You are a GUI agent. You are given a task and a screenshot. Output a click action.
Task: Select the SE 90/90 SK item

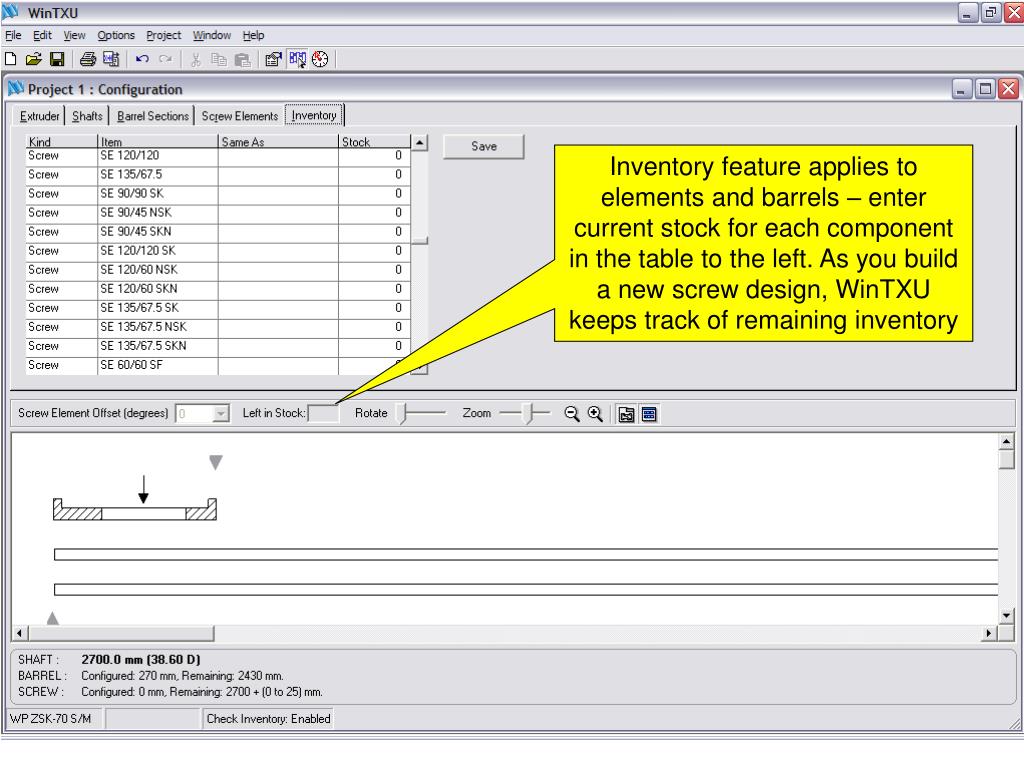coord(157,193)
